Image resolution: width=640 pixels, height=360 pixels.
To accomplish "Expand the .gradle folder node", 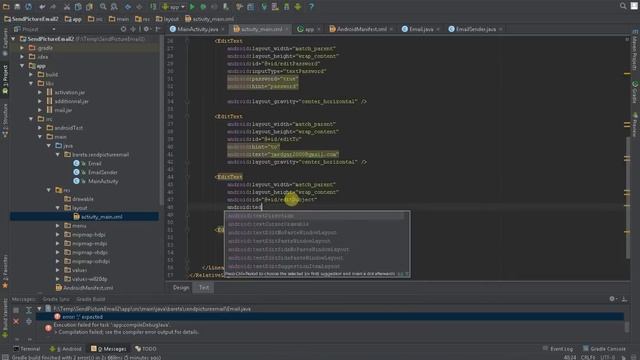I will click(22, 48).
